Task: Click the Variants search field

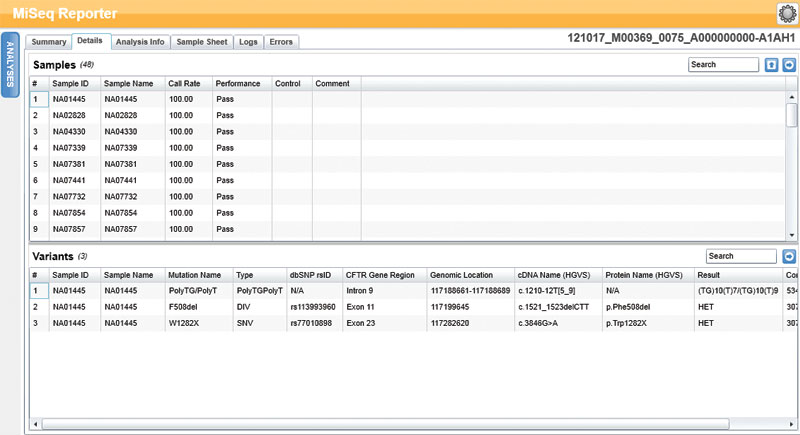Action: 741,256
